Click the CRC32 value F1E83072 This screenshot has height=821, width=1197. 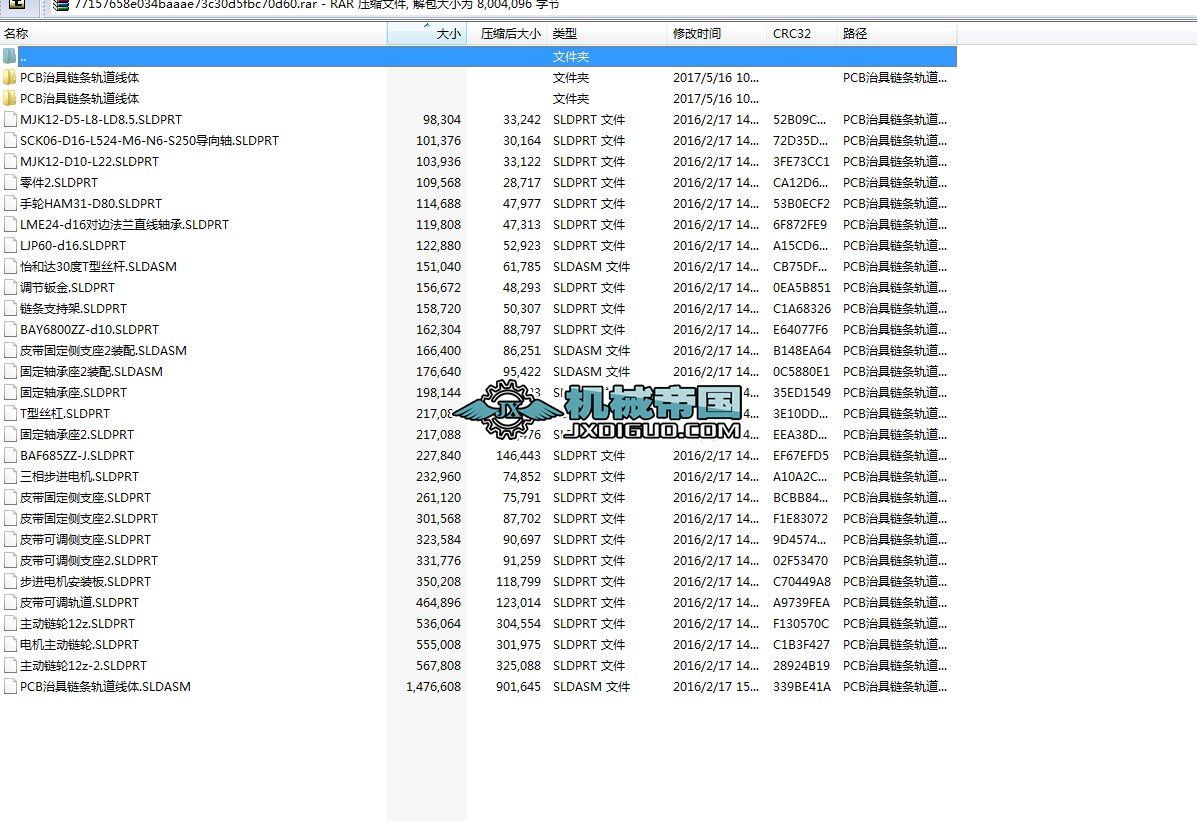coord(800,519)
